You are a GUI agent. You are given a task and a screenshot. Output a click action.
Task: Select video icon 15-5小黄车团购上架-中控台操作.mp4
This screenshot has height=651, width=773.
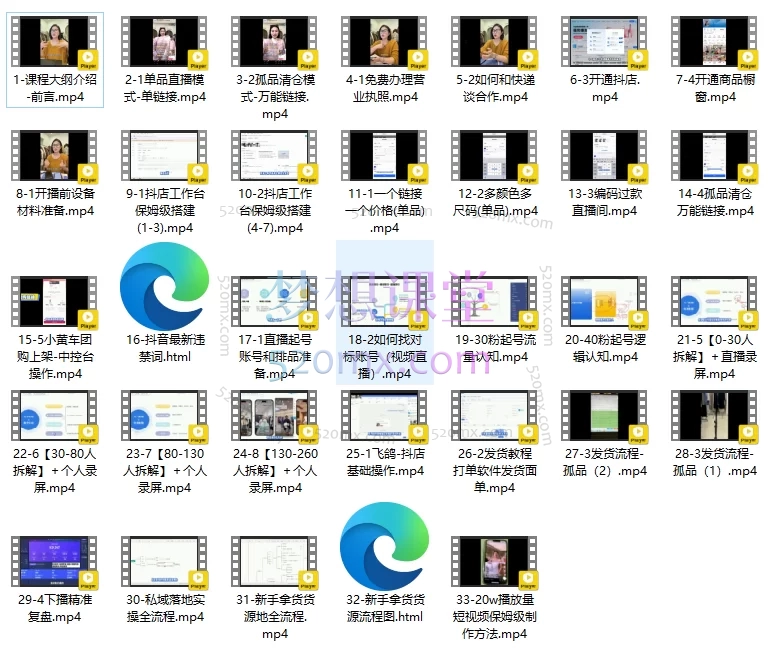point(54,302)
